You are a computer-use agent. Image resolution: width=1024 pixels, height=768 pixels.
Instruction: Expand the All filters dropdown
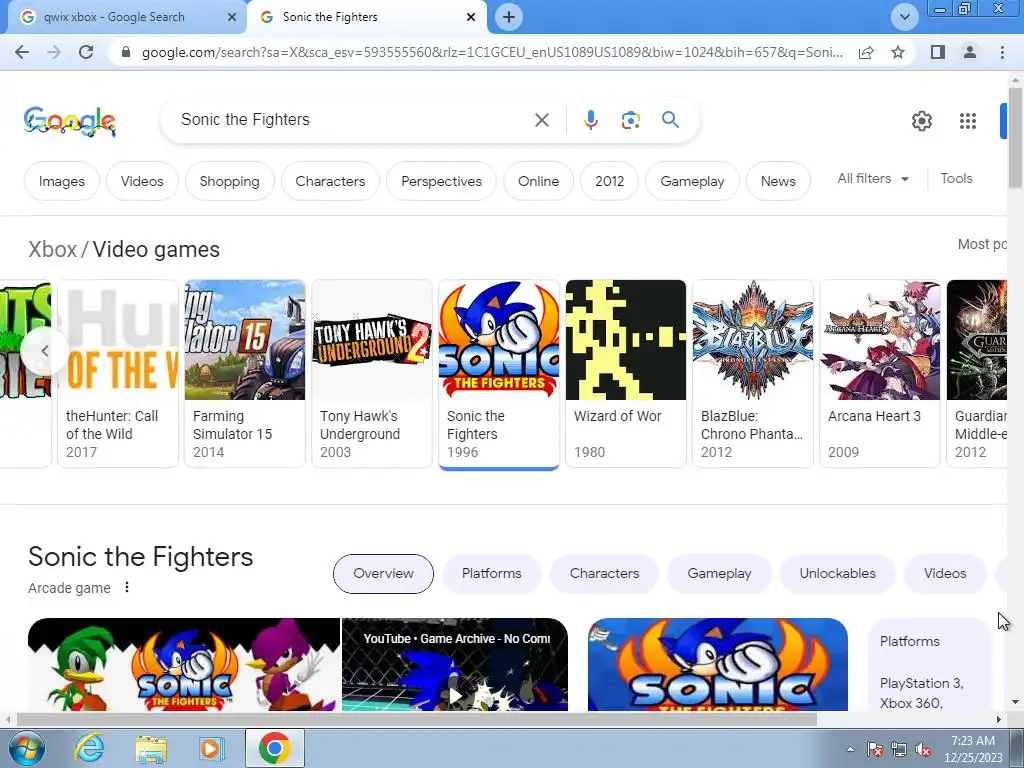point(873,178)
